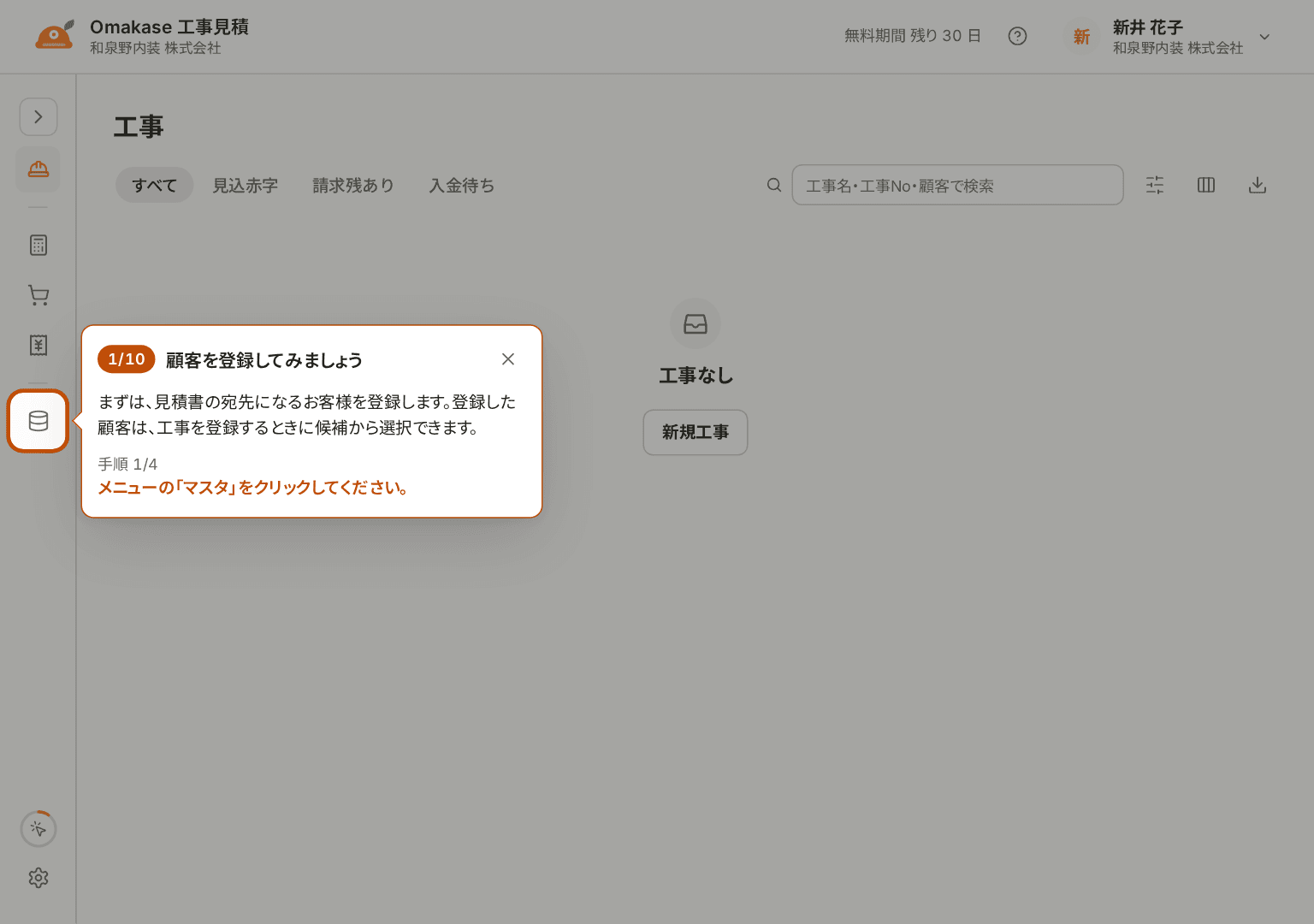This screenshot has width=1314, height=924.
Task: Open the construction helmet sidebar icon
Action: point(38,169)
